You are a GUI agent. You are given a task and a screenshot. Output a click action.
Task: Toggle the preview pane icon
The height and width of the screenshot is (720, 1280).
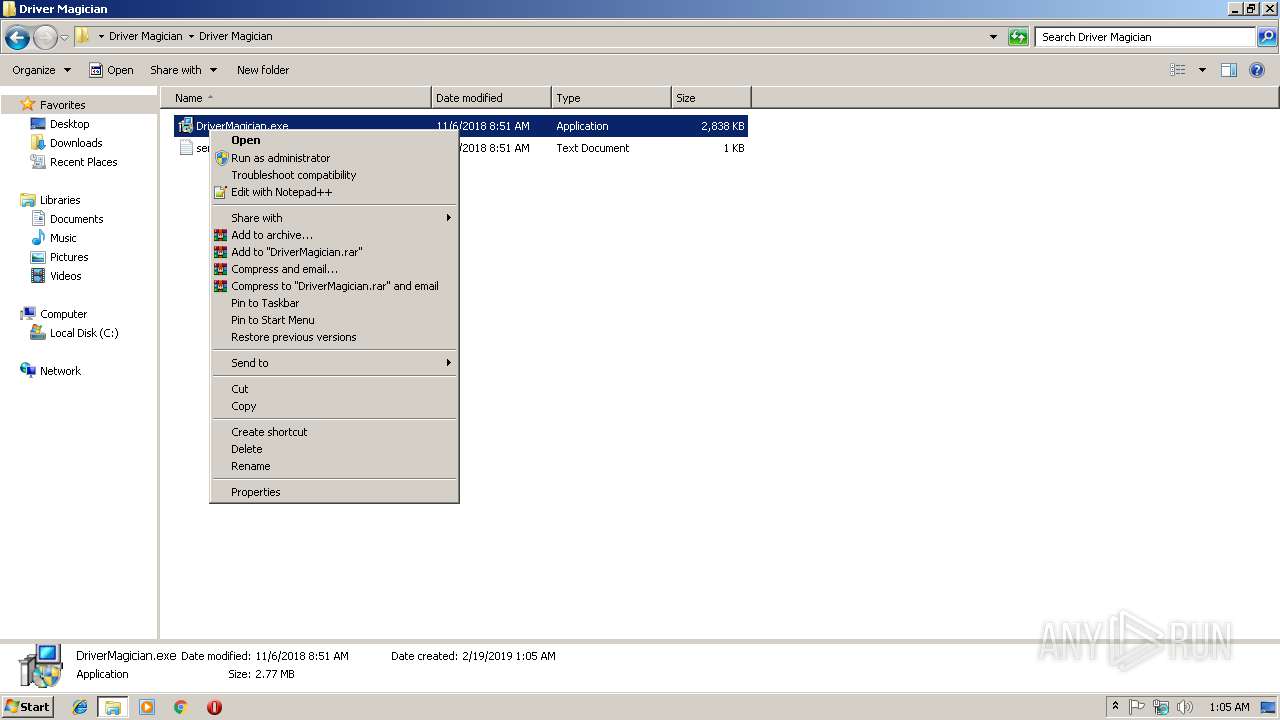pyautogui.click(x=1229, y=70)
